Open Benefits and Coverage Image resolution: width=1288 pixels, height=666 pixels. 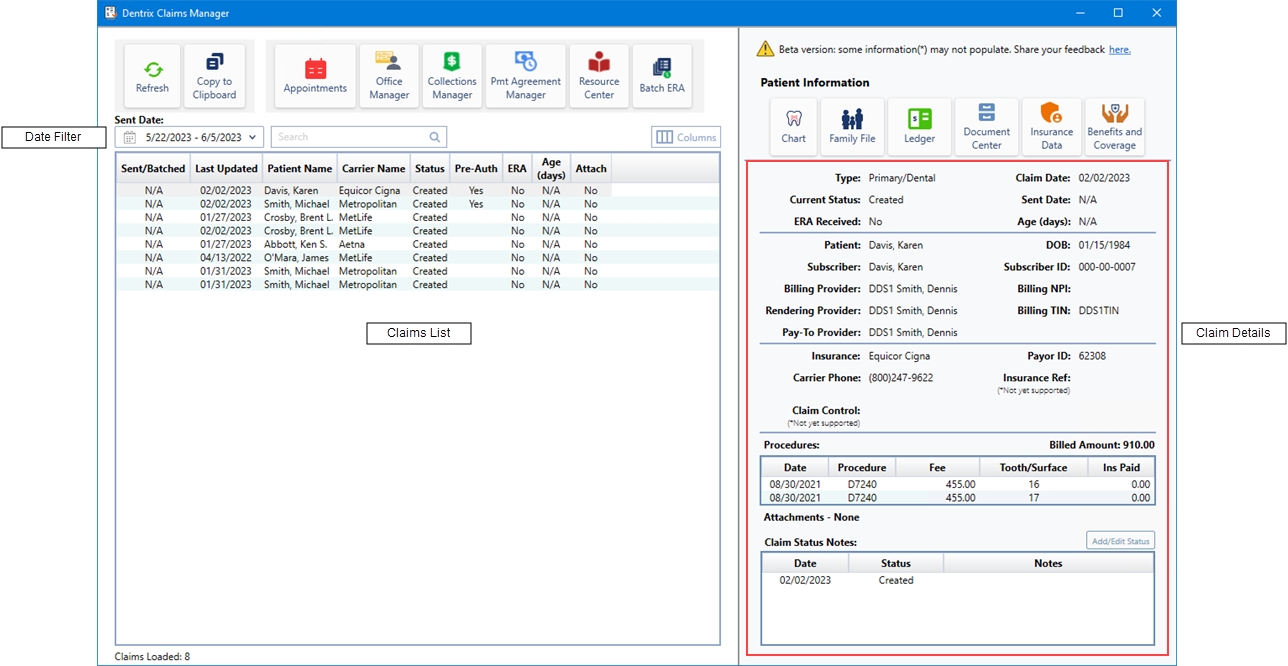point(1114,127)
